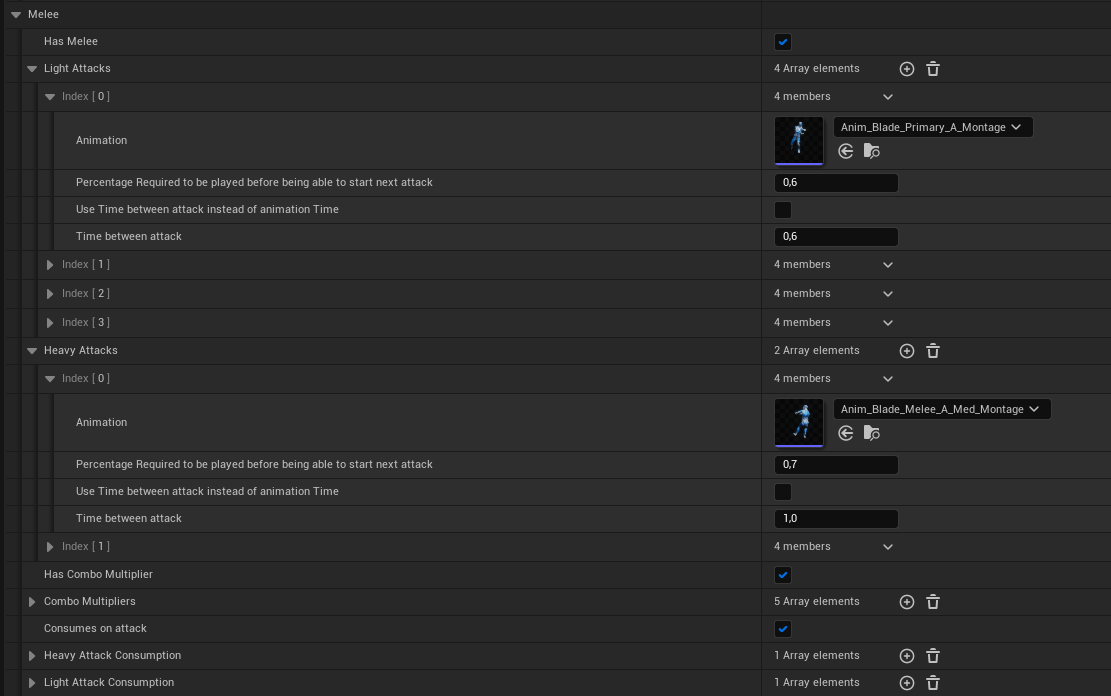The height and width of the screenshot is (696, 1111).
Task: Collapse the Melee category section
Action: click(x=16, y=15)
